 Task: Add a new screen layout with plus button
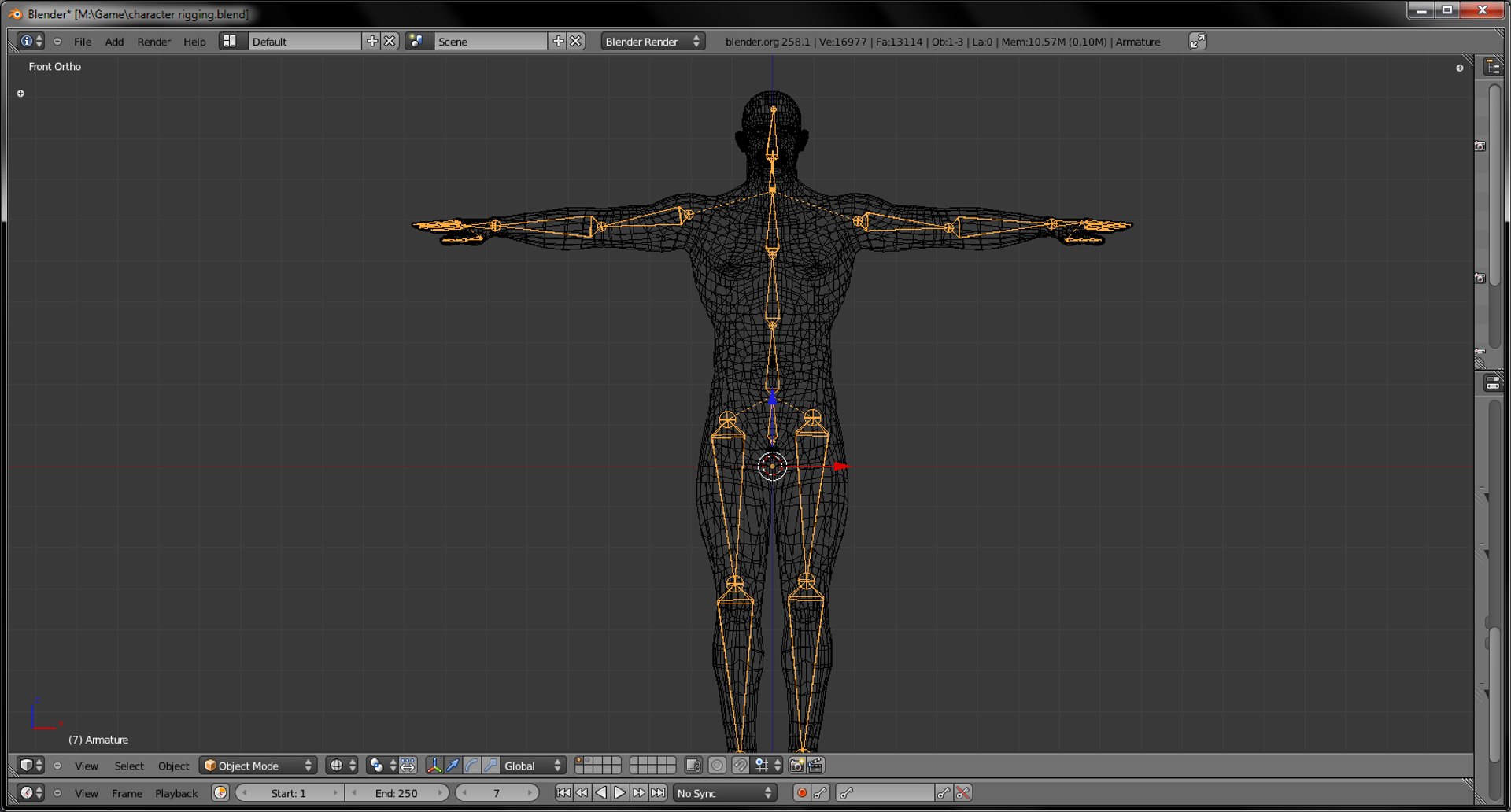(372, 41)
